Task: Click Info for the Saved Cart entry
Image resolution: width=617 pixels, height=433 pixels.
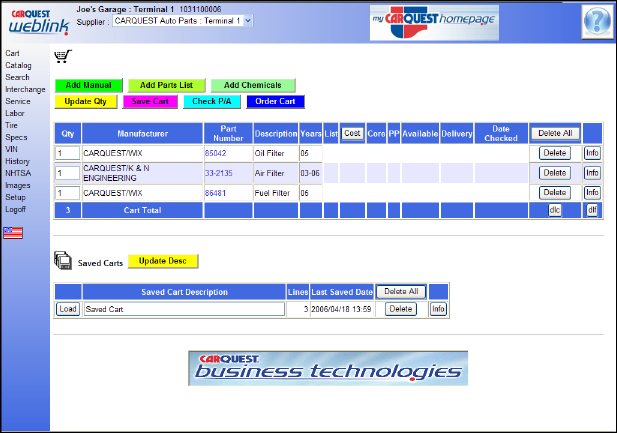Action: click(x=438, y=309)
